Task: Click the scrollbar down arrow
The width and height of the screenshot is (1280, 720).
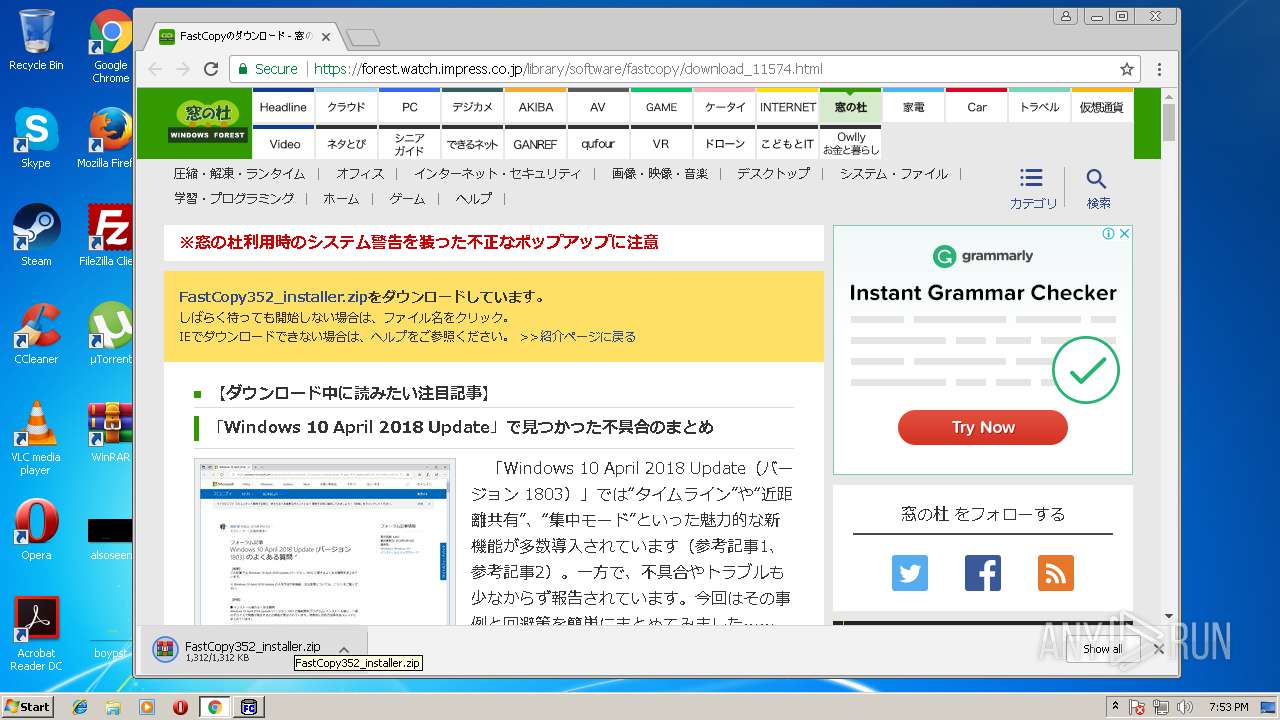Action: point(1169,617)
